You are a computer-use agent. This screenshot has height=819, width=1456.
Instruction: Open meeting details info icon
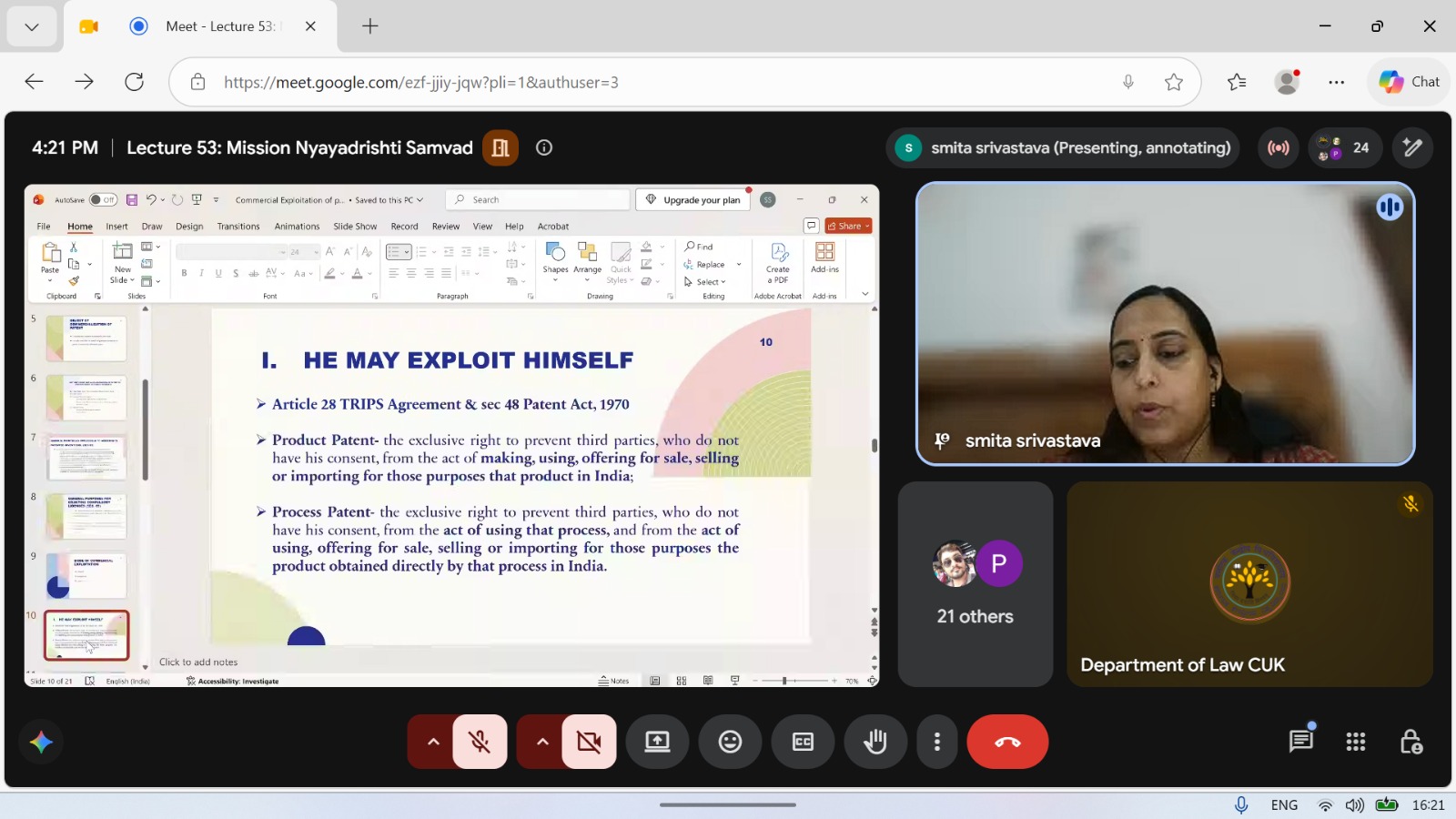point(544,147)
